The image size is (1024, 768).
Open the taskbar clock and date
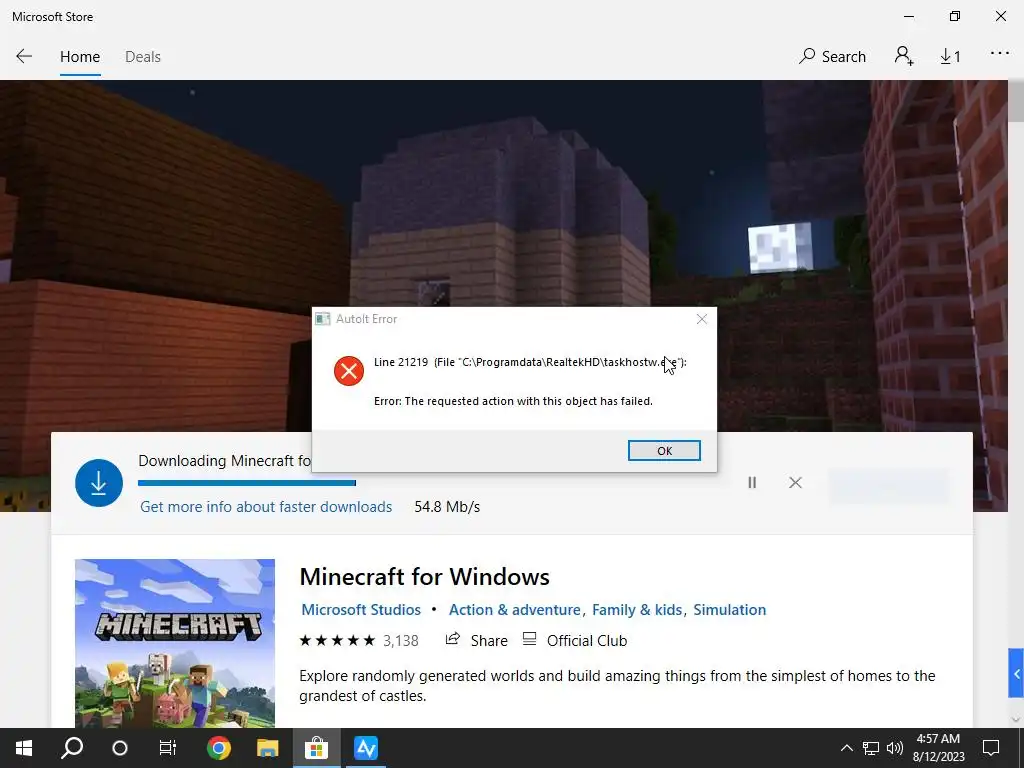[938, 748]
